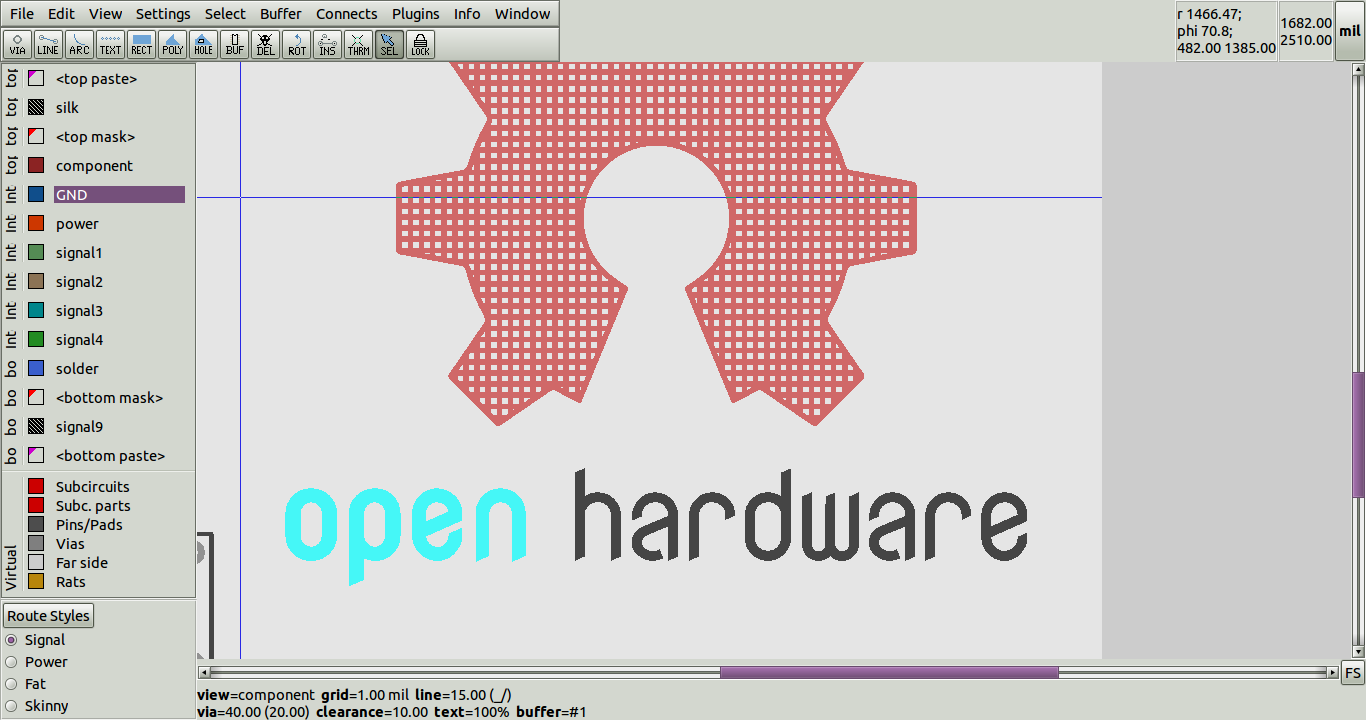Choose the Fat route style
This screenshot has width=1366, height=720.
[12, 684]
